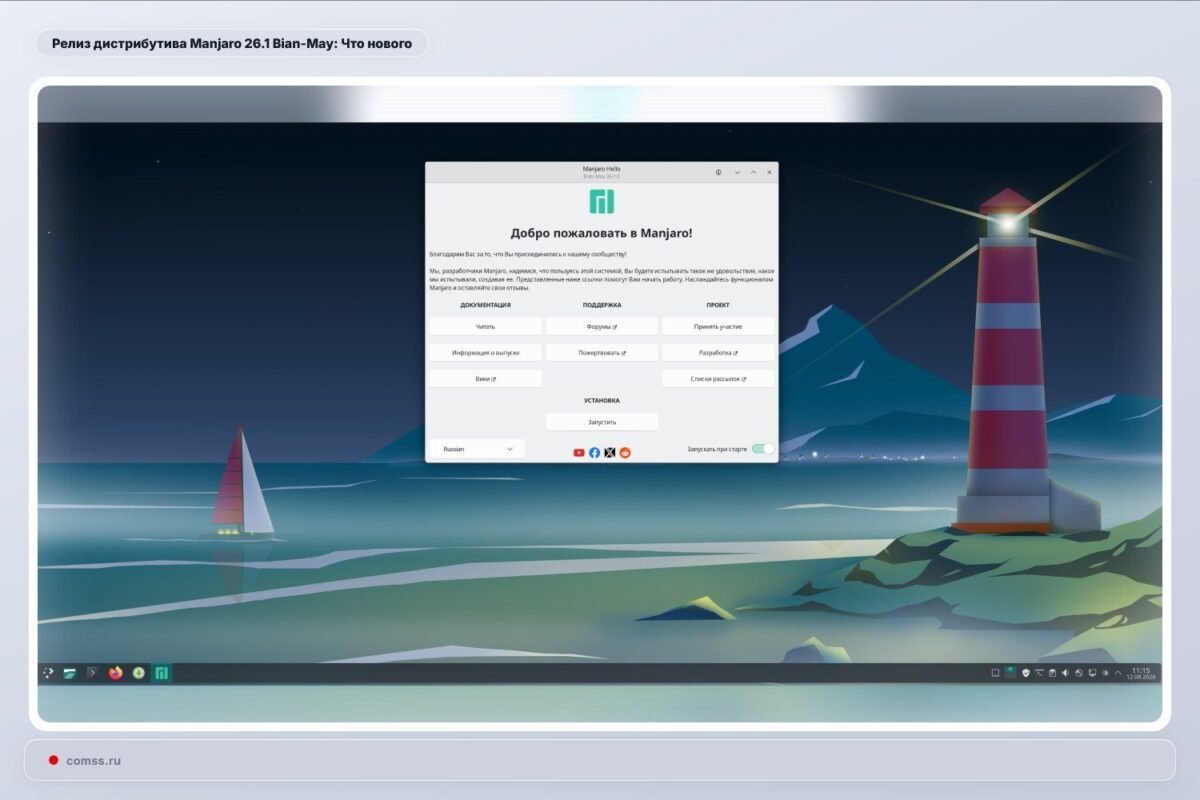
Task: Open the Russian language dropdown
Action: pyautogui.click(x=477, y=449)
